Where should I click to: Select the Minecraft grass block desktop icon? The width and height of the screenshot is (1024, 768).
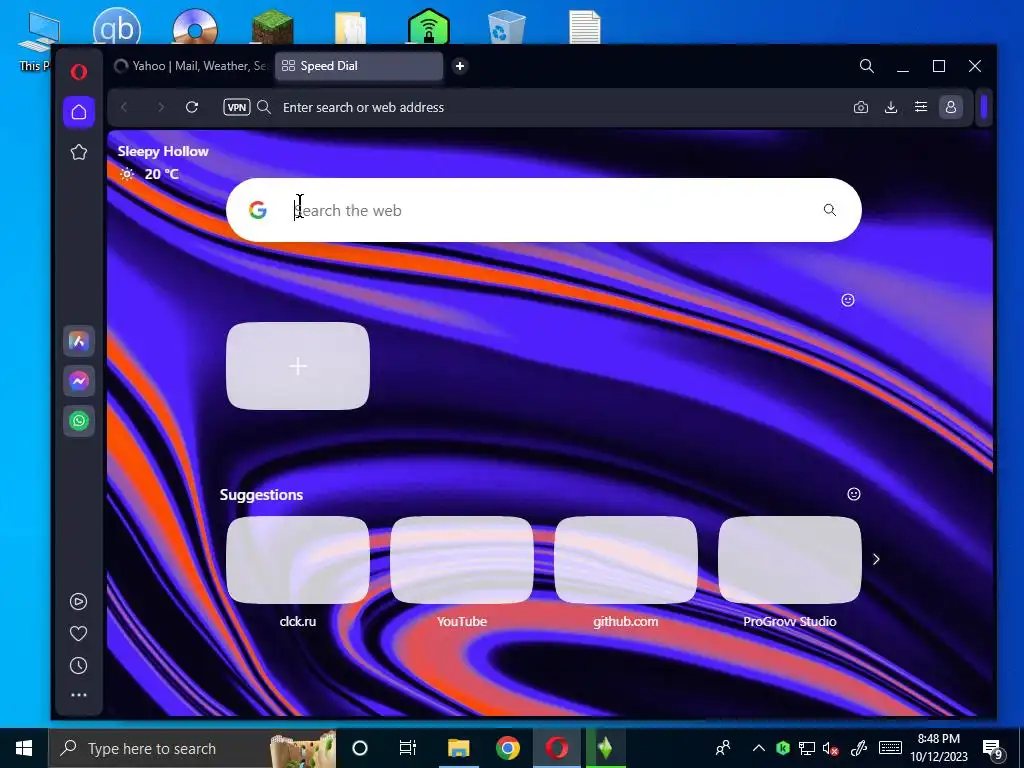tap(272, 27)
